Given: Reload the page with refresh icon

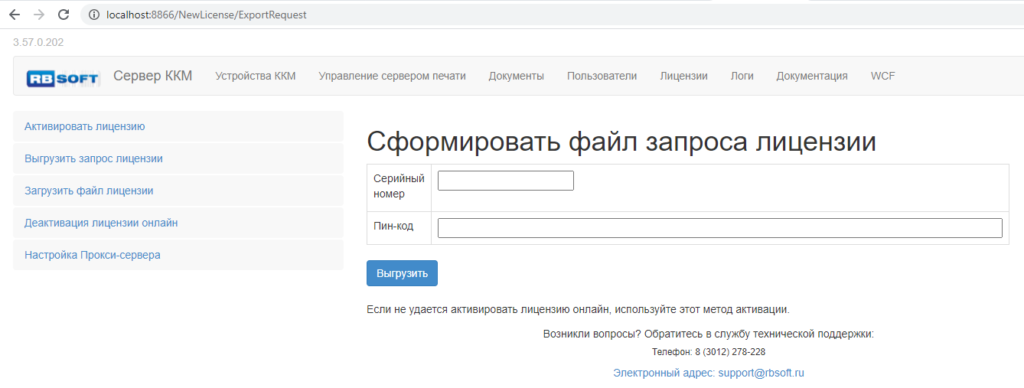Looking at the screenshot, I should coord(63,14).
